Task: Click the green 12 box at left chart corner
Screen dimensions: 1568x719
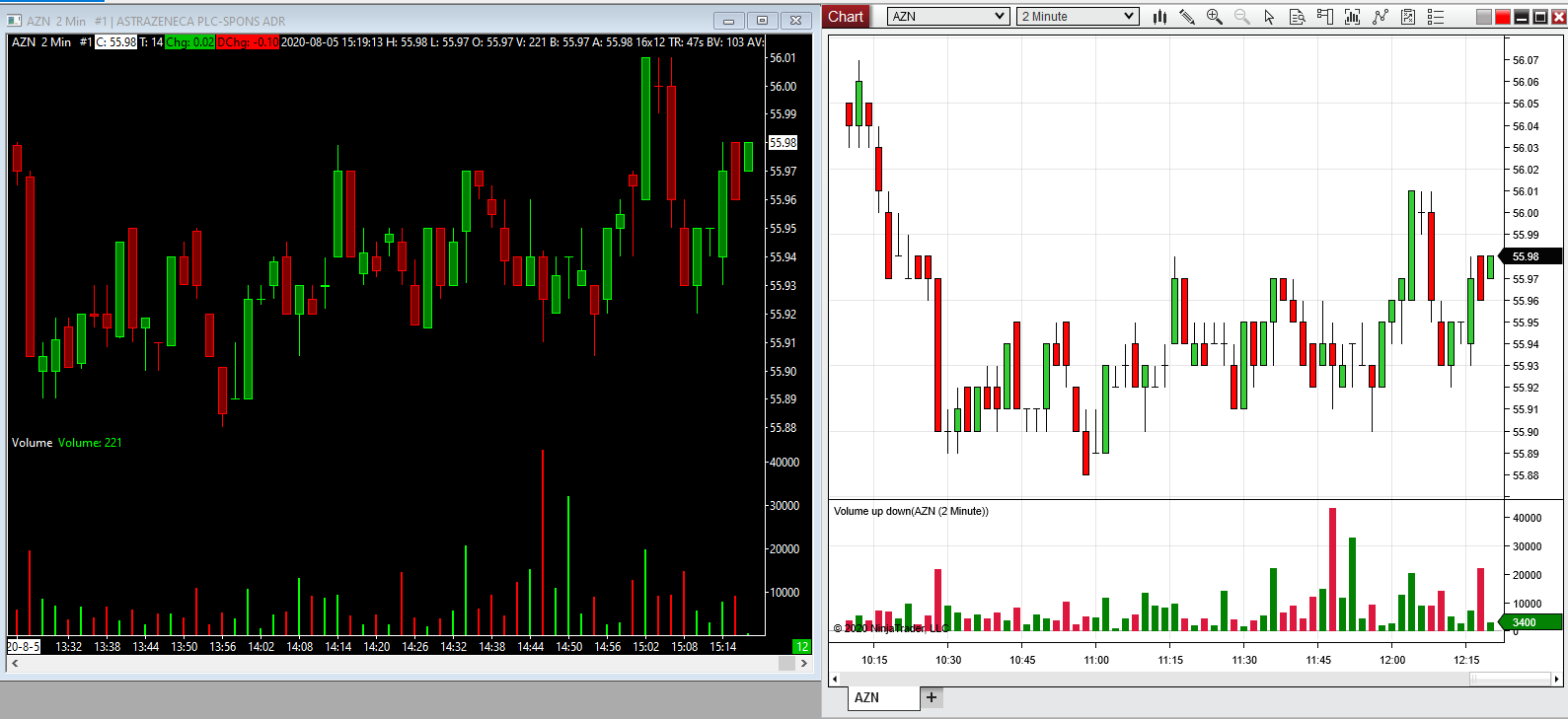Action: point(801,647)
